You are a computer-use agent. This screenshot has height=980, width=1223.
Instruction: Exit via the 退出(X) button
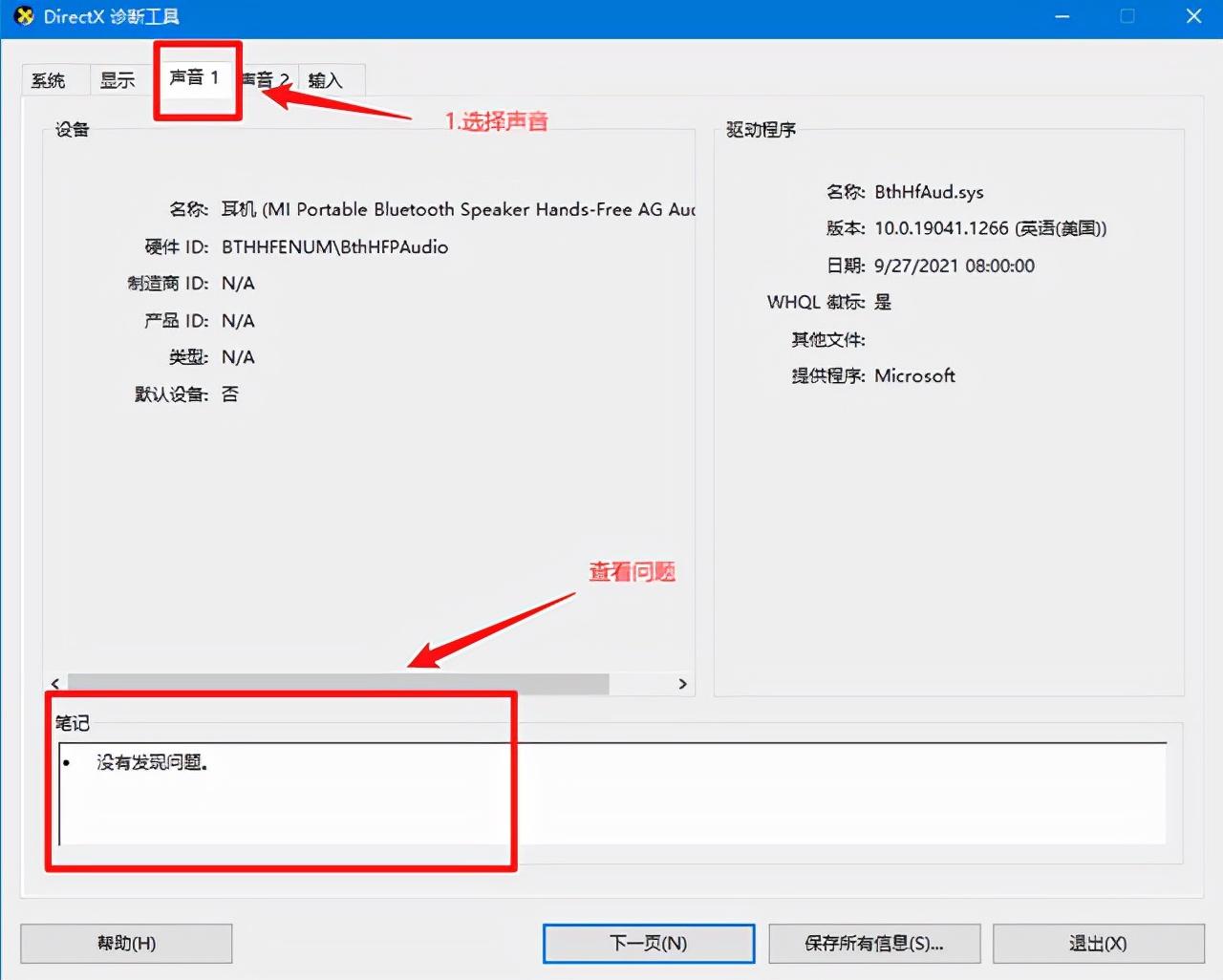point(1099,943)
